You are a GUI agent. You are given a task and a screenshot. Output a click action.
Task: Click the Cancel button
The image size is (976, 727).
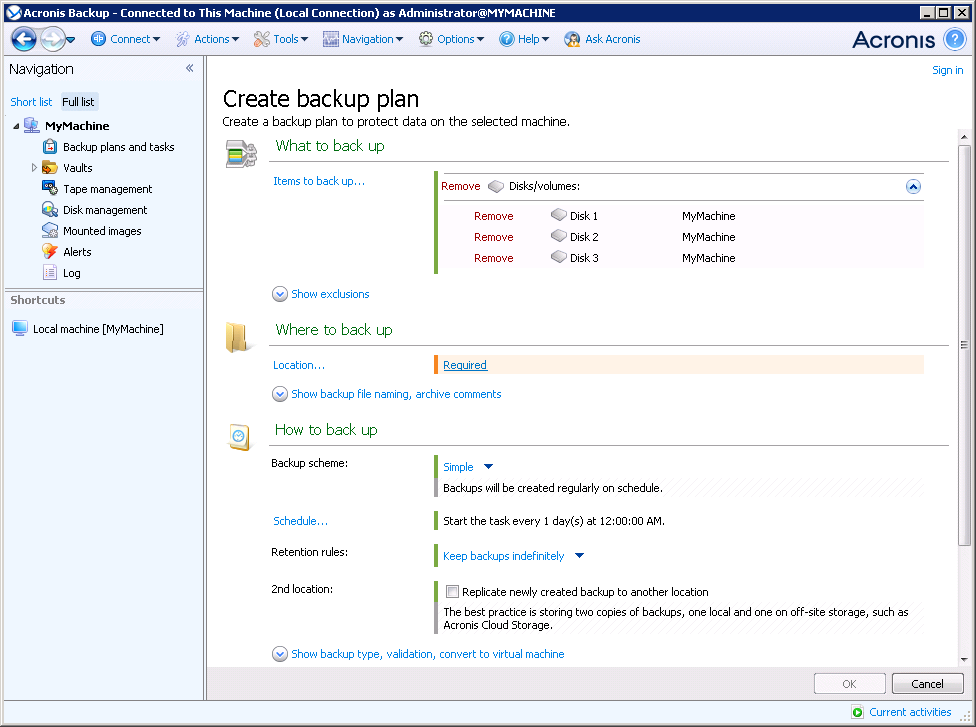[927, 683]
